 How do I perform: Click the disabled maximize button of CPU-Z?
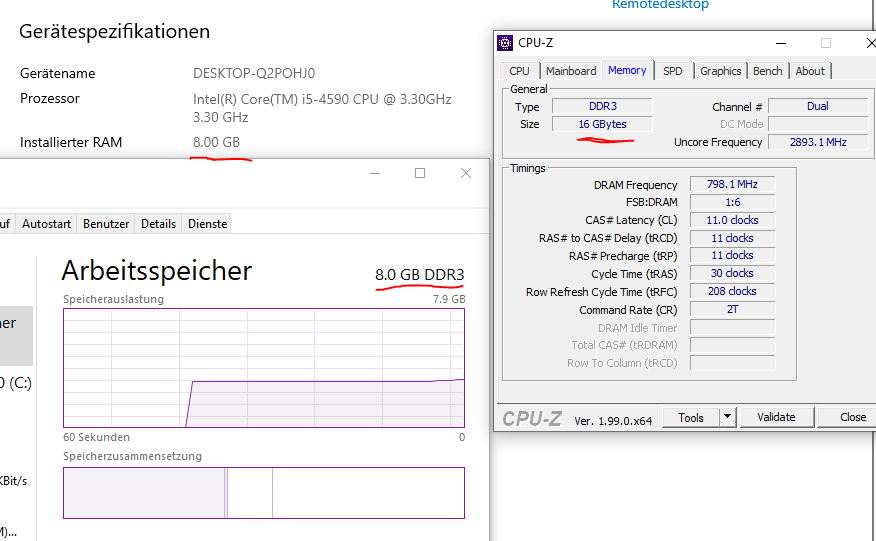click(x=826, y=43)
